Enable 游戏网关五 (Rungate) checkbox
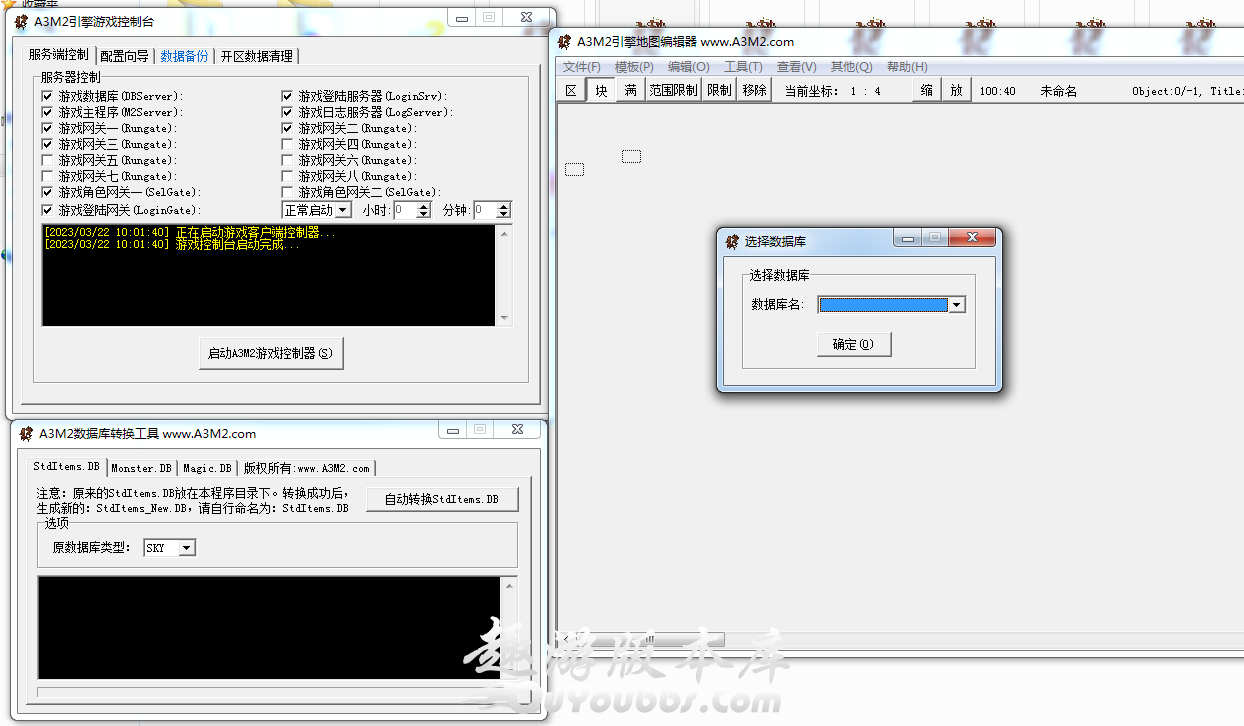The image size is (1244, 726). click(x=47, y=160)
